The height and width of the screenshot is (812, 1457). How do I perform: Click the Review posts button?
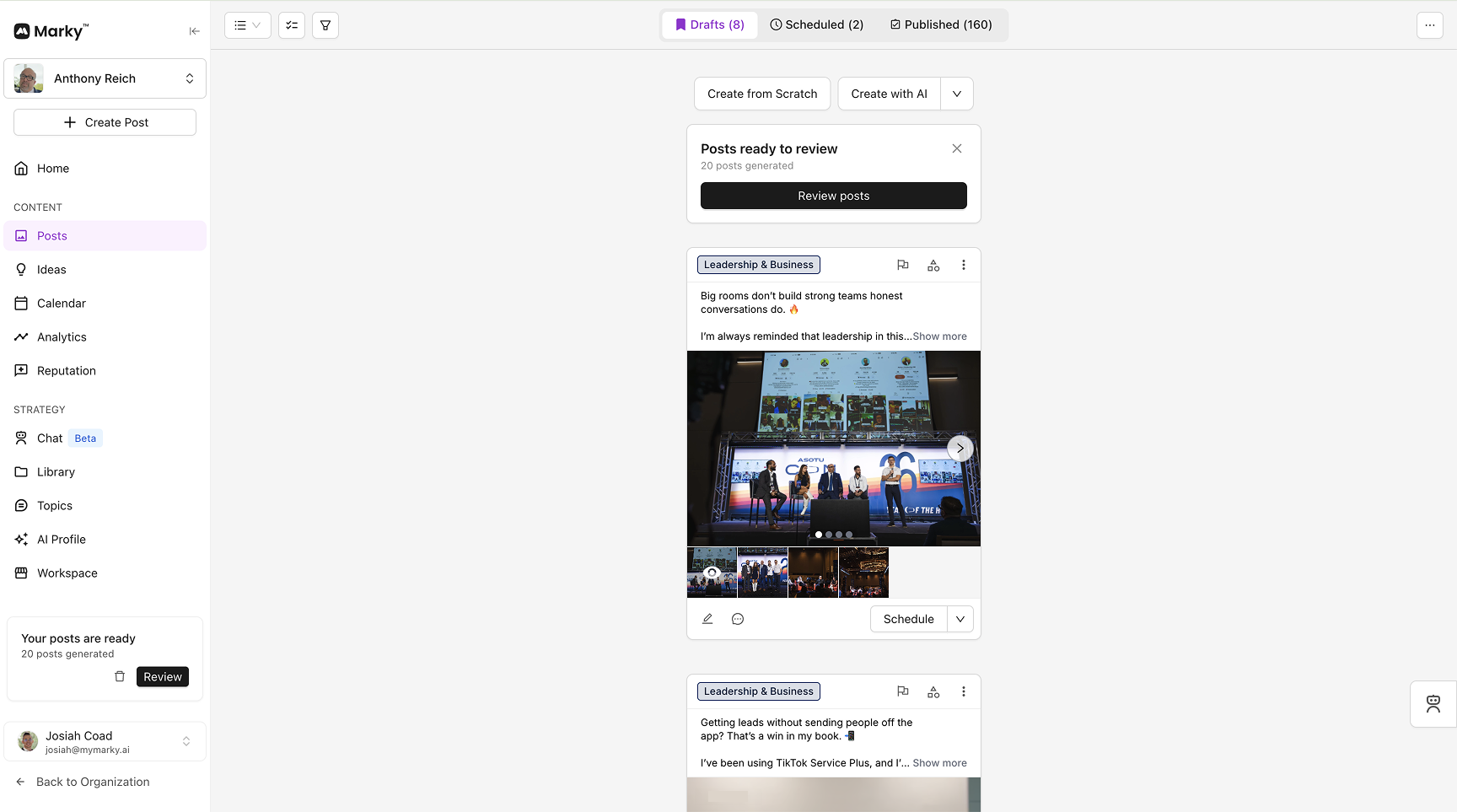pyautogui.click(x=834, y=196)
